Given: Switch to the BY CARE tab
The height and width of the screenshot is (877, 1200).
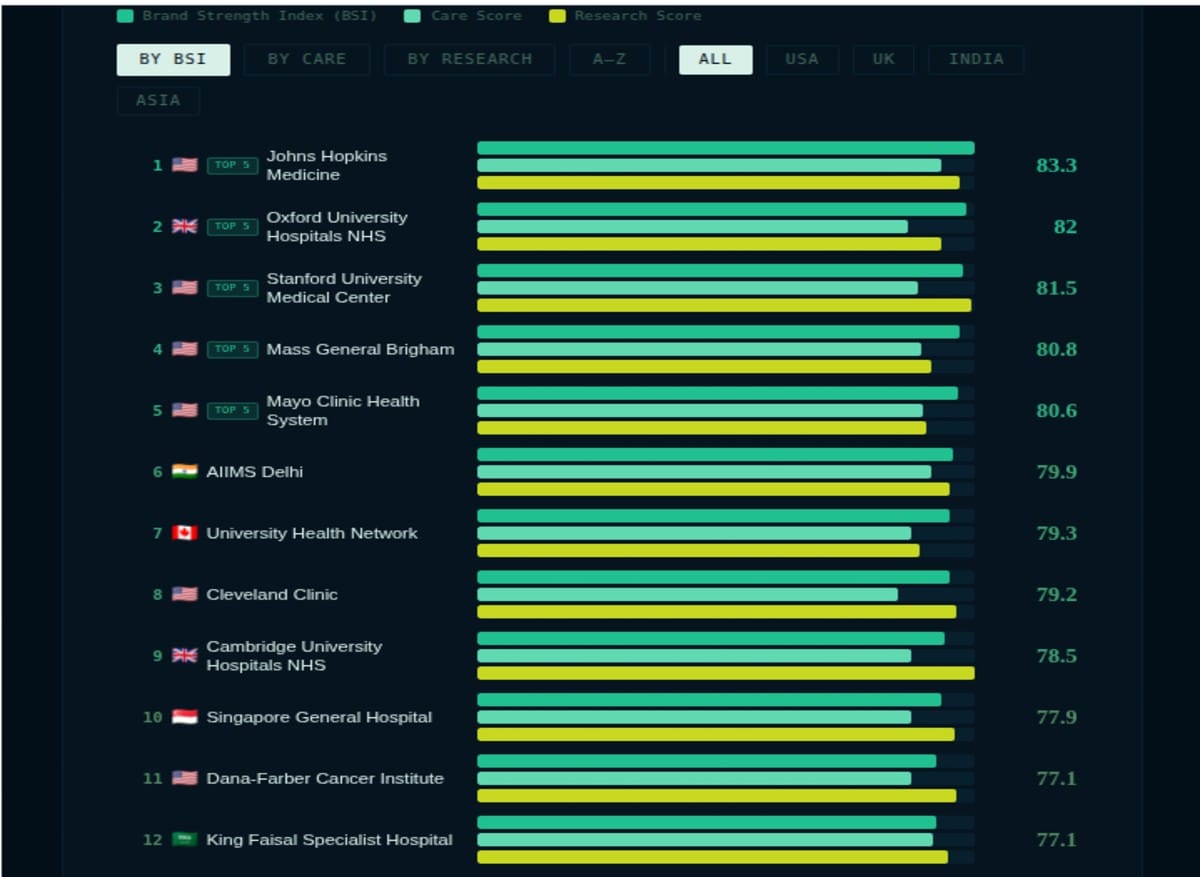Looking at the screenshot, I should (x=306, y=59).
